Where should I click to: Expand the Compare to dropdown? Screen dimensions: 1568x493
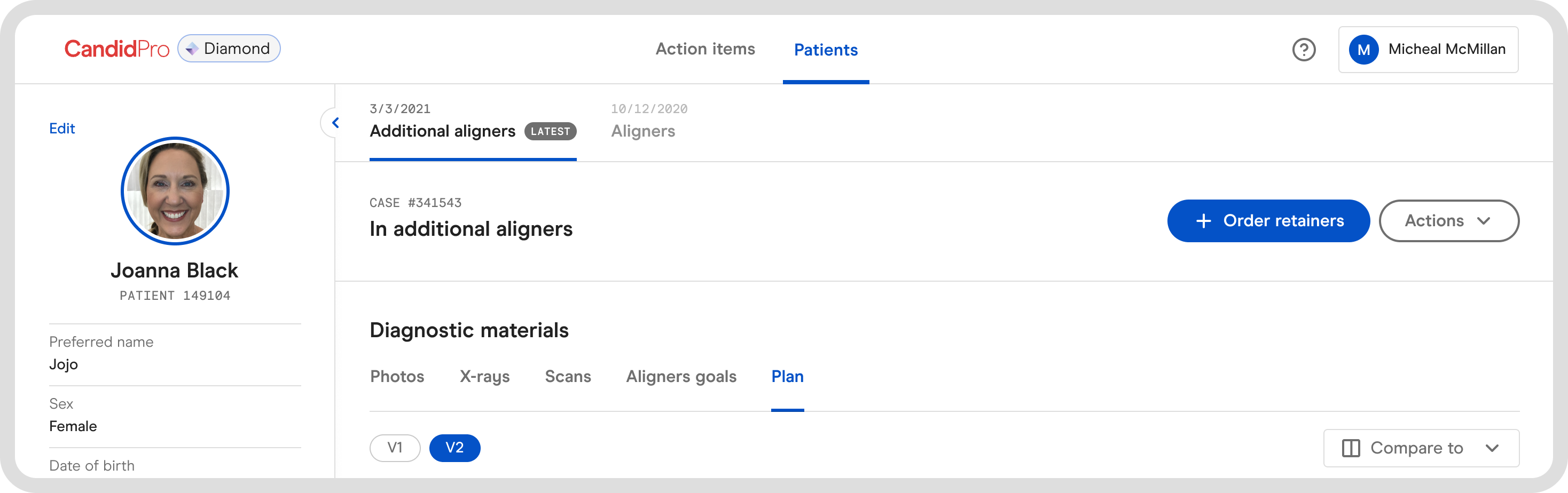coord(1491,448)
